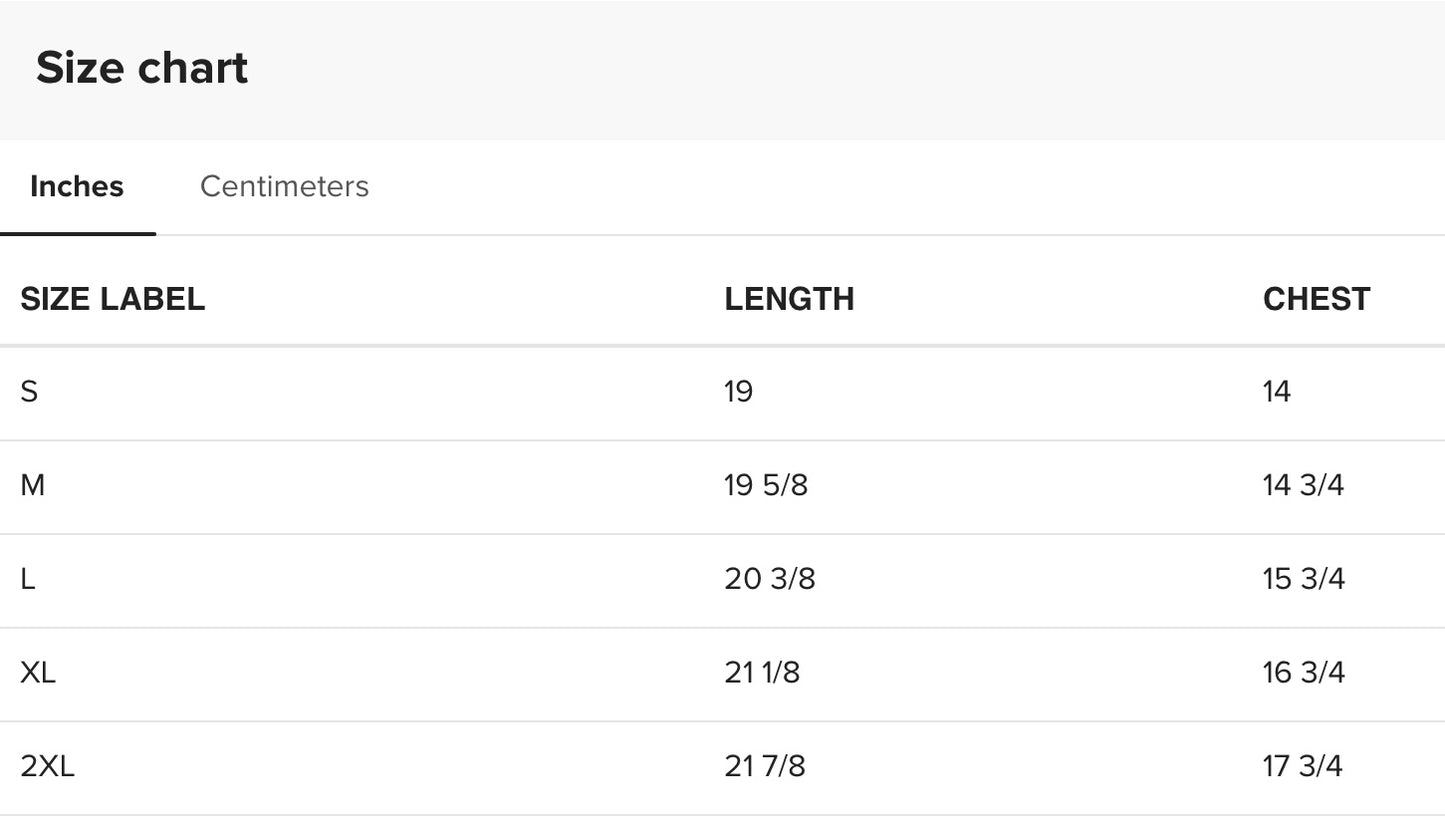
Task: Click the 14 3/4 chest value
Action: click(x=1303, y=485)
